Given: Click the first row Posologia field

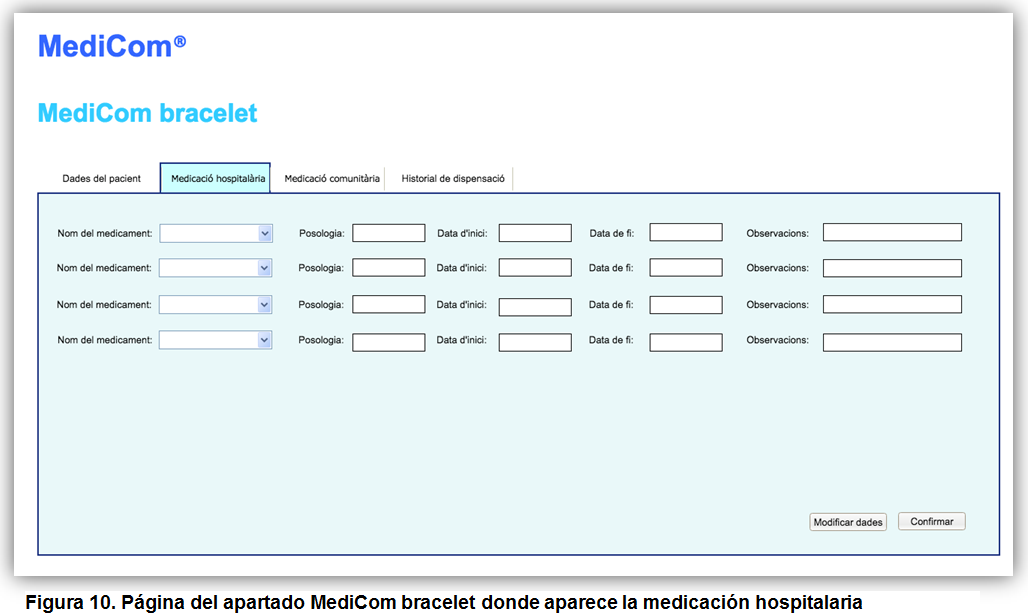Looking at the screenshot, I should pos(389,233).
